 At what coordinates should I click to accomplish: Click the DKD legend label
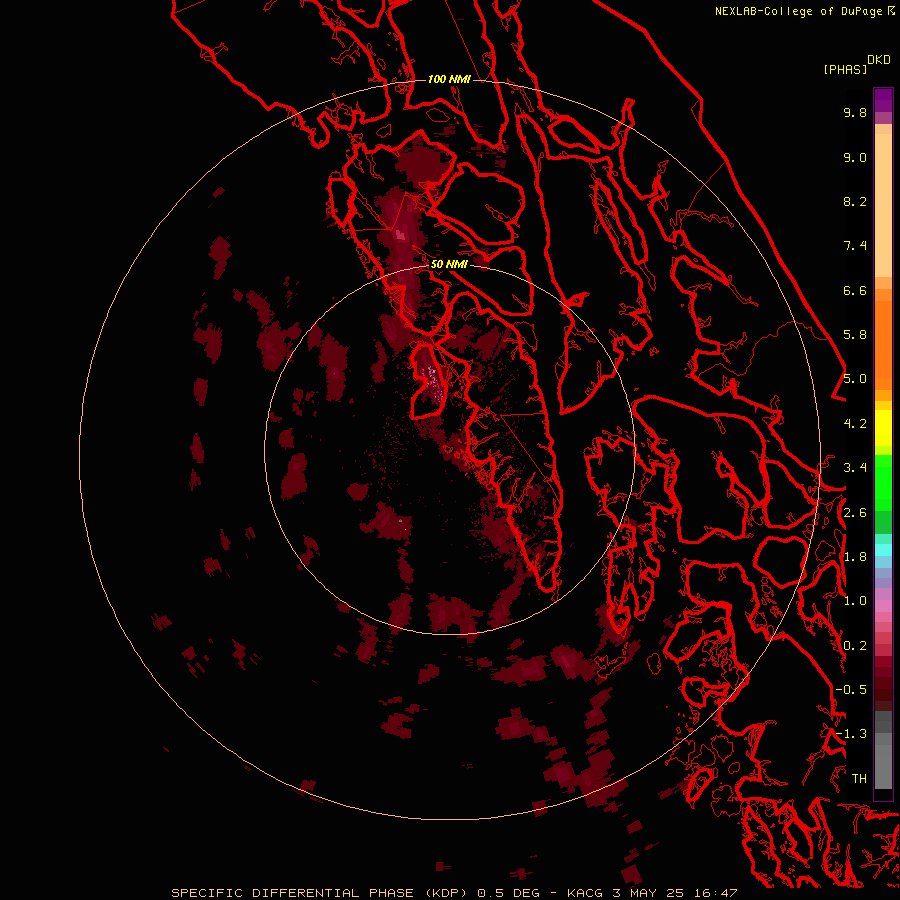pos(879,60)
